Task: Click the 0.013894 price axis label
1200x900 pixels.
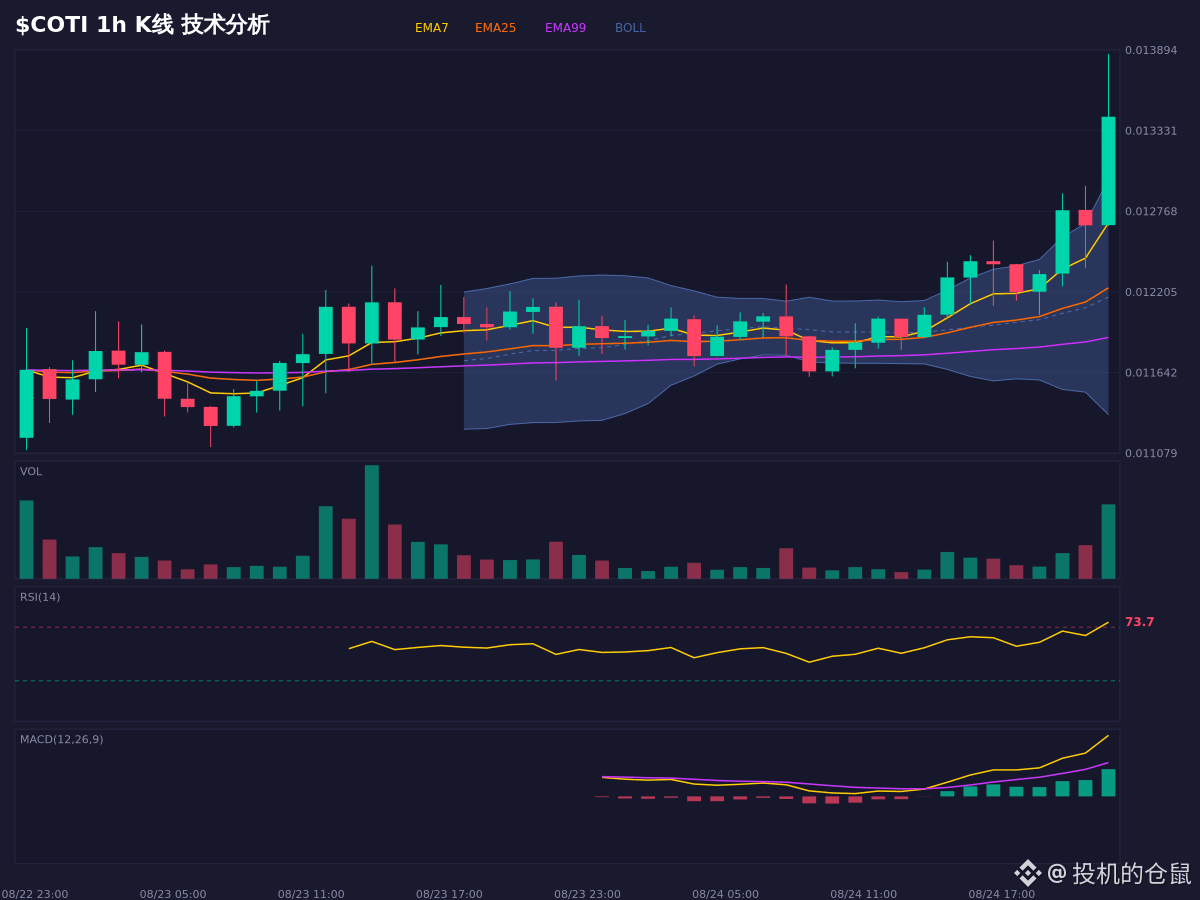Action: [x=1151, y=50]
